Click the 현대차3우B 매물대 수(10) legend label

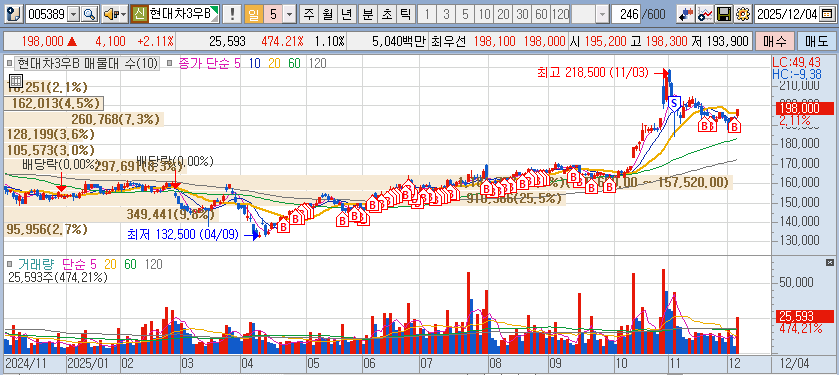point(88,64)
